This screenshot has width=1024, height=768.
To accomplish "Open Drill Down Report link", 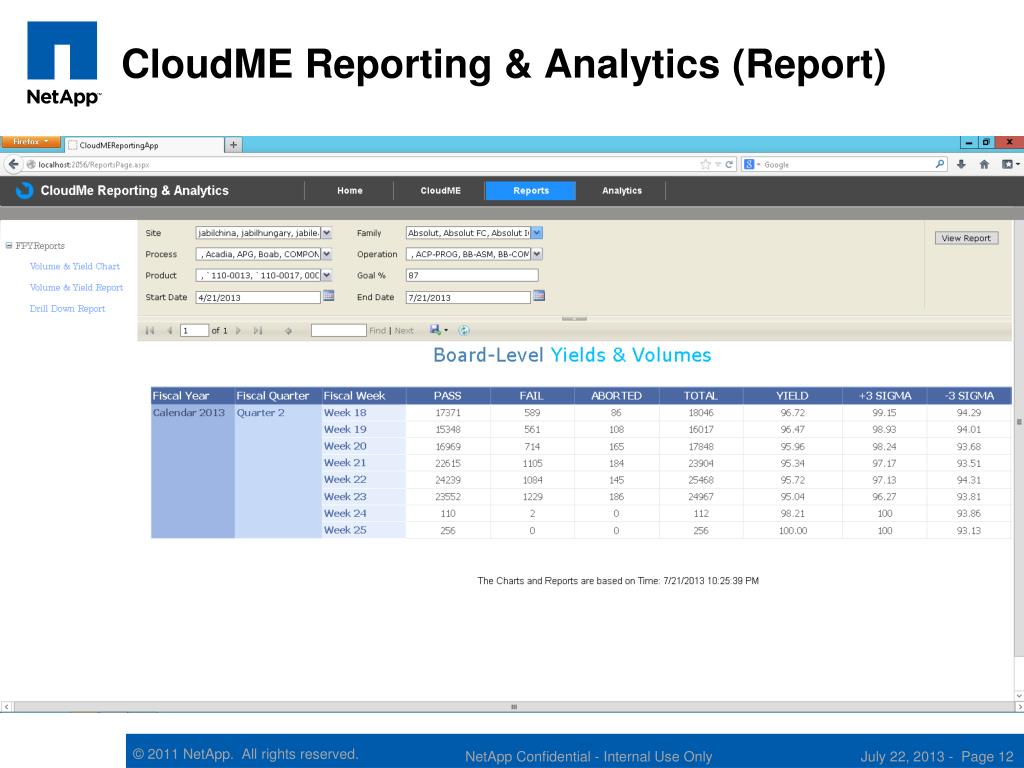I will 67,308.
